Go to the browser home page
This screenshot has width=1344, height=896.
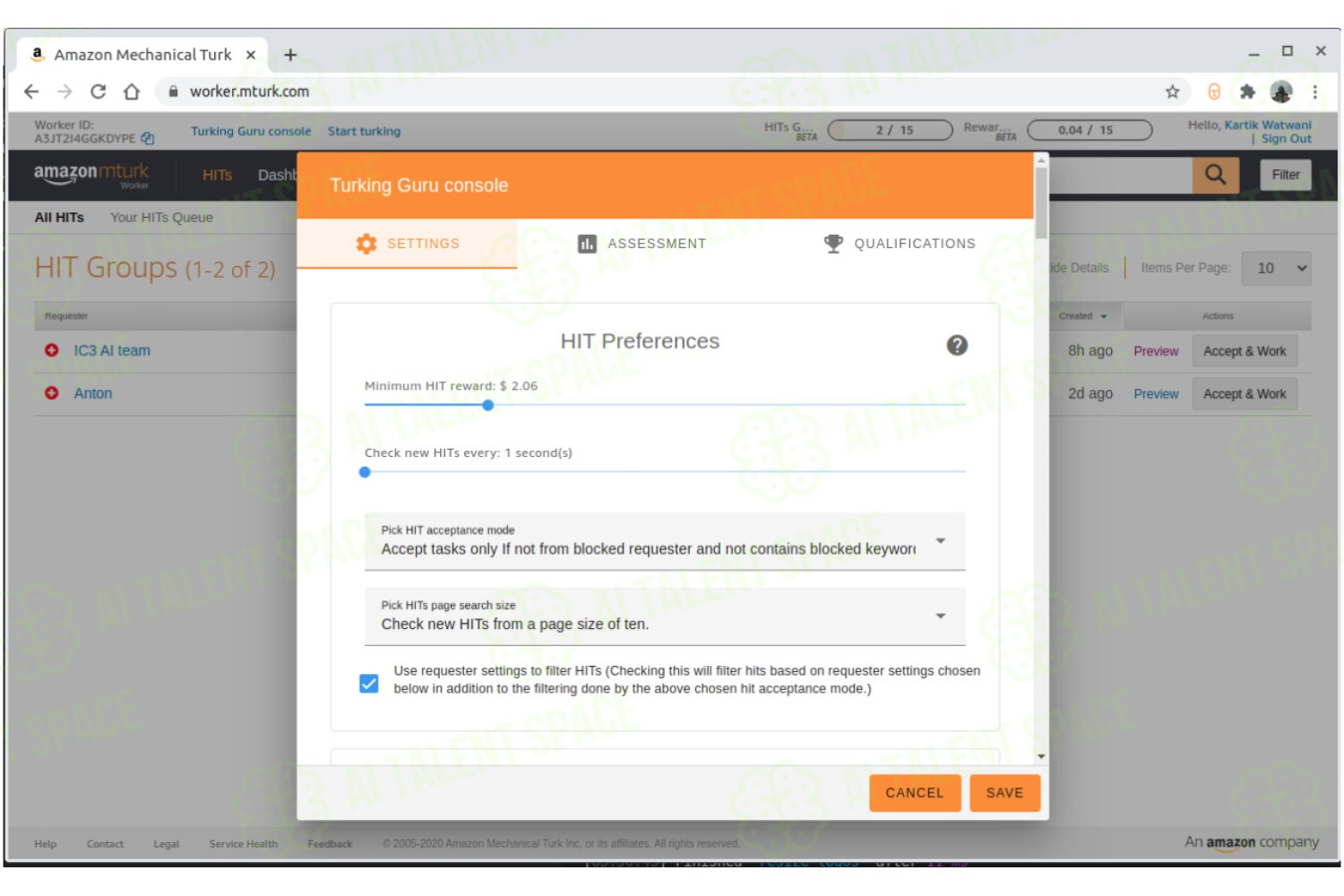(x=132, y=91)
